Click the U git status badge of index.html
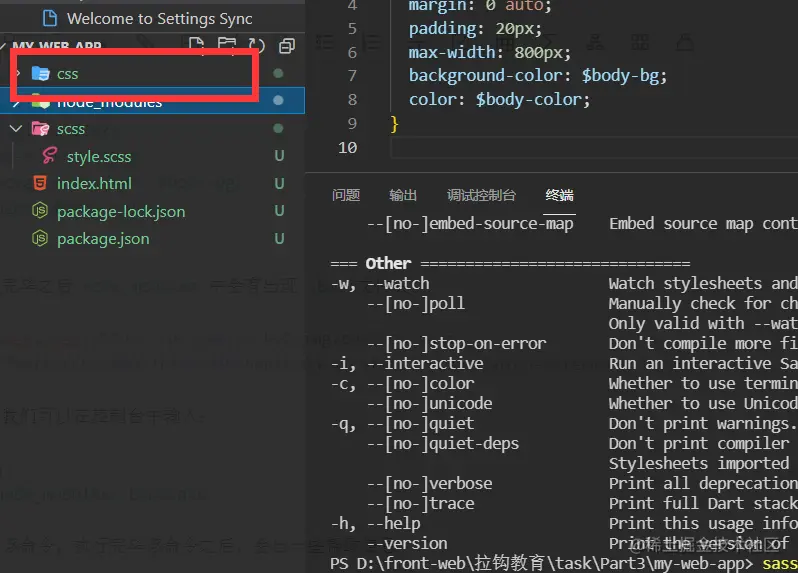The image size is (798, 573). (279, 183)
